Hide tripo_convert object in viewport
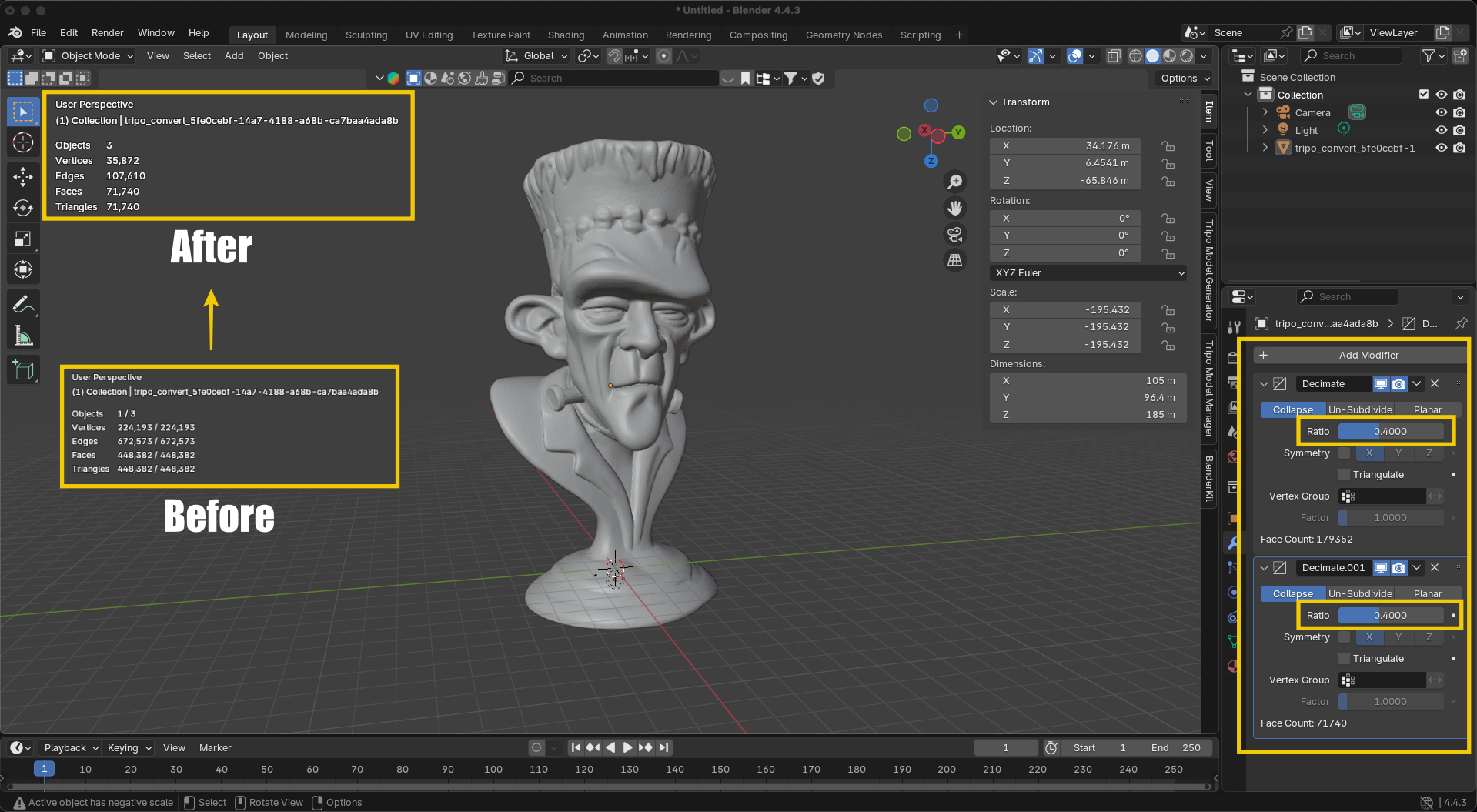1477x812 pixels. (x=1442, y=148)
